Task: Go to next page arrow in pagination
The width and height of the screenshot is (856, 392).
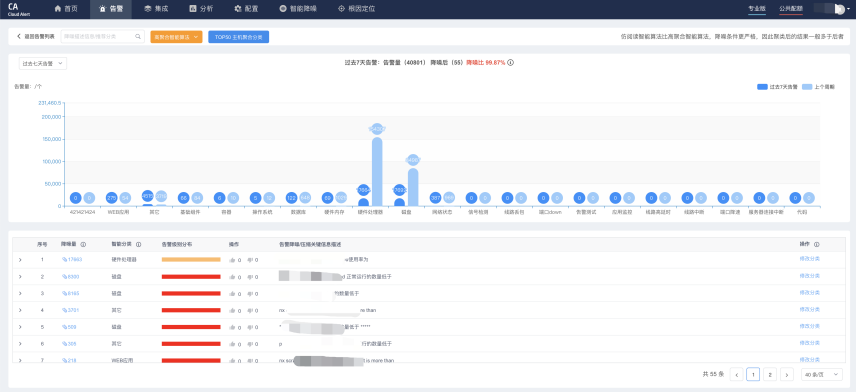Action: [x=787, y=375]
